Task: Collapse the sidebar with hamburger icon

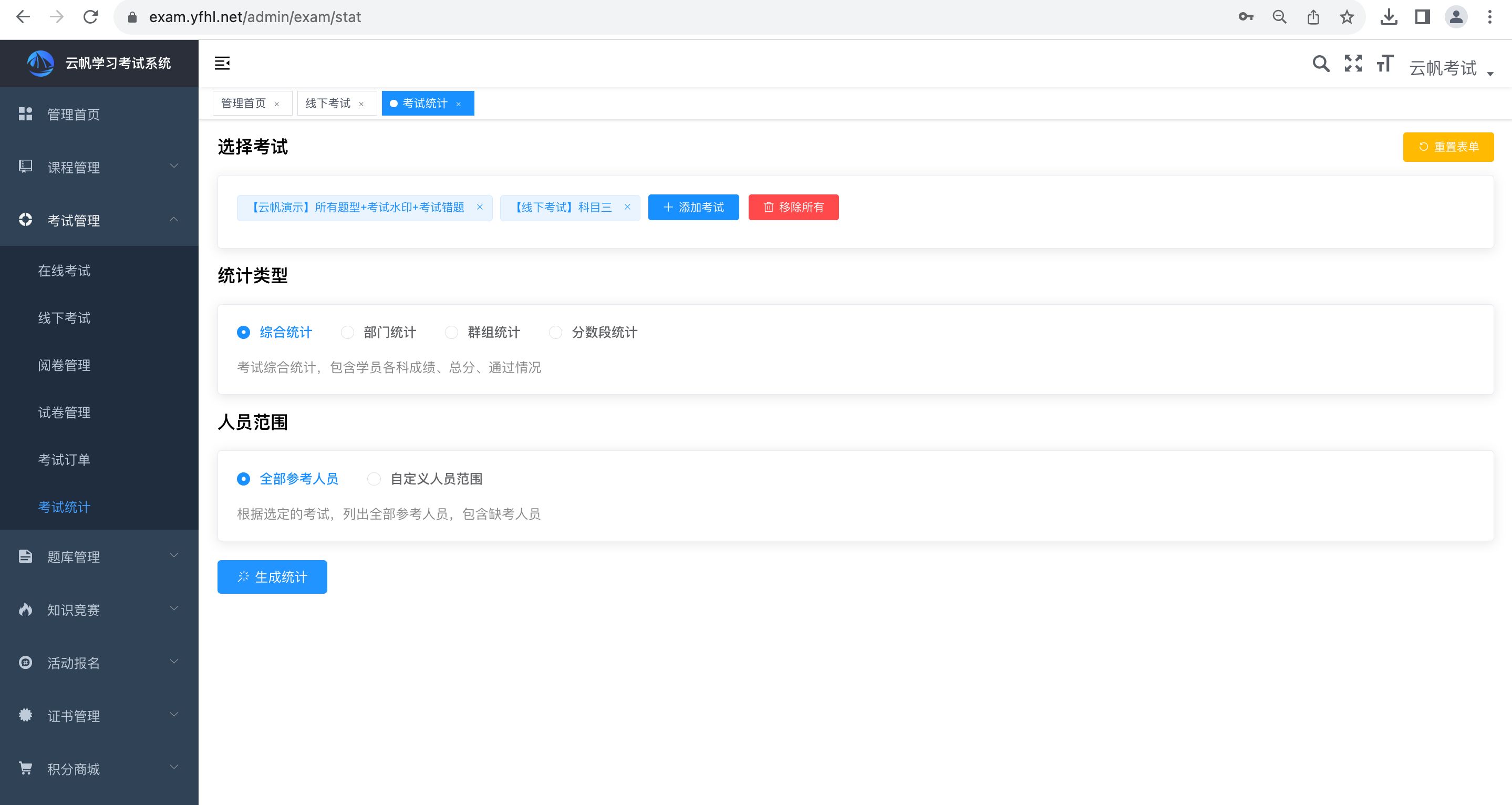Action: 222,64
